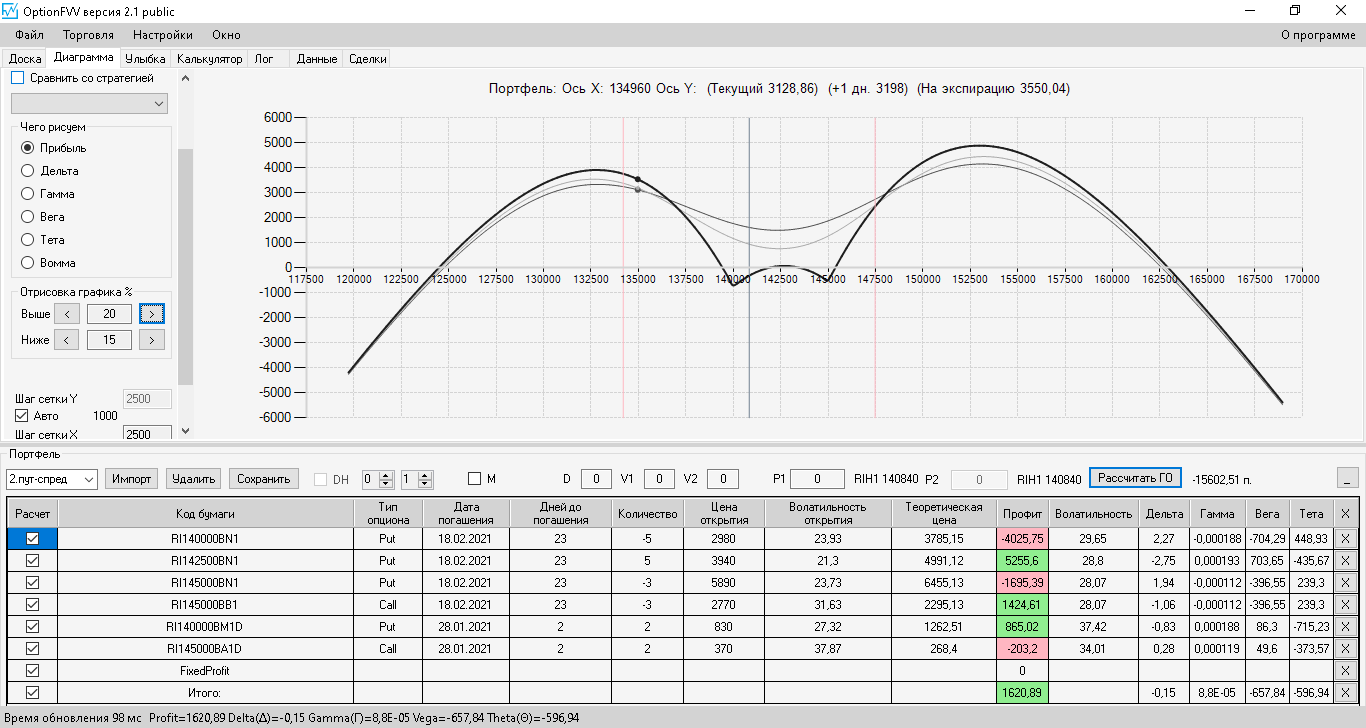The image size is (1366, 728).
Task: Open the strategy comparison dropdown
Action: (x=89, y=104)
